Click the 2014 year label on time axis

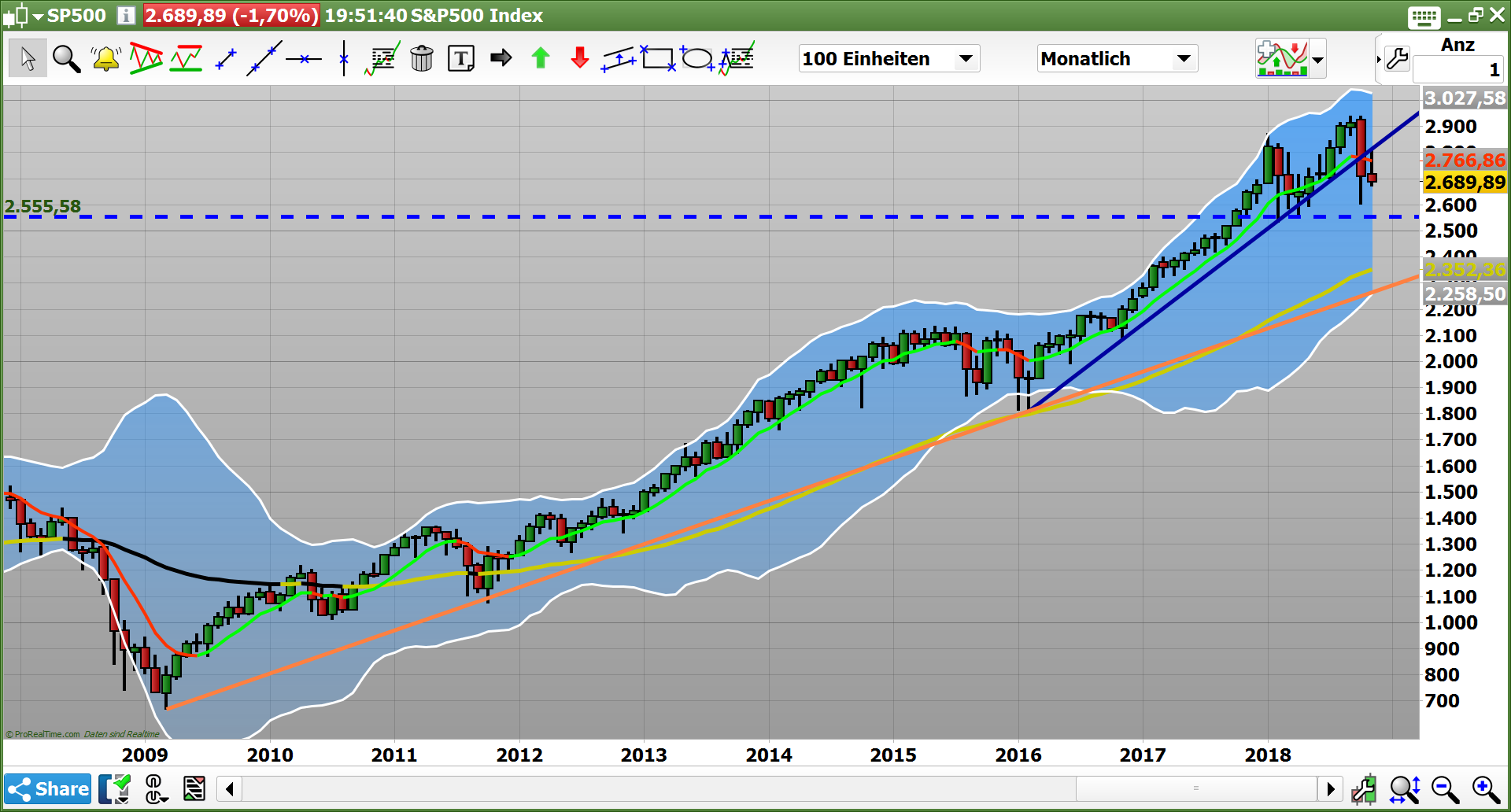coord(769,755)
